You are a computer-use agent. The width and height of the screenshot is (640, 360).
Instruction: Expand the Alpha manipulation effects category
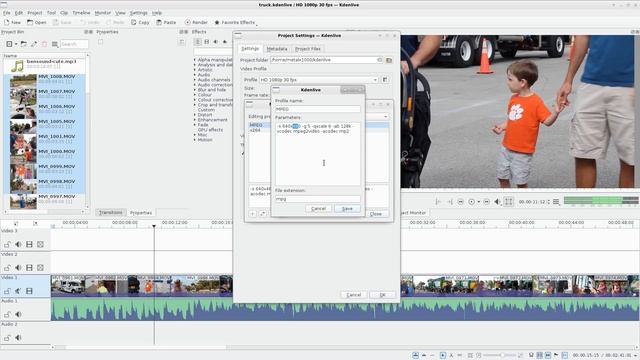[195, 60]
